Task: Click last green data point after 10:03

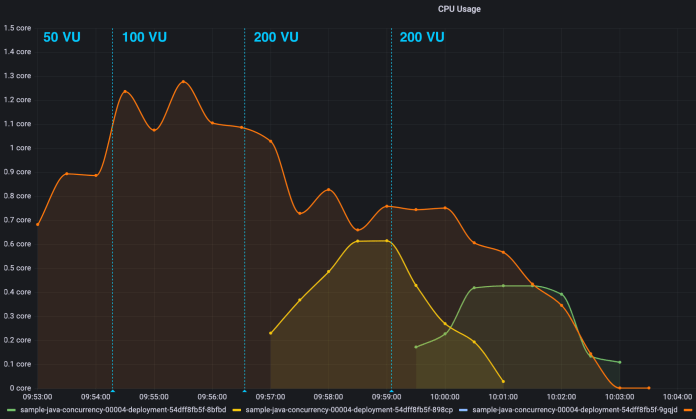Action: click(620, 362)
